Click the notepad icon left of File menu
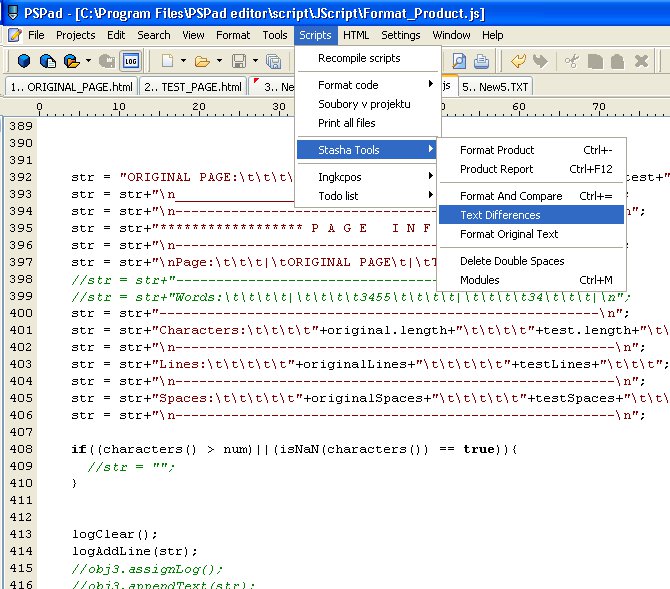This screenshot has width=670, height=589. (15, 35)
